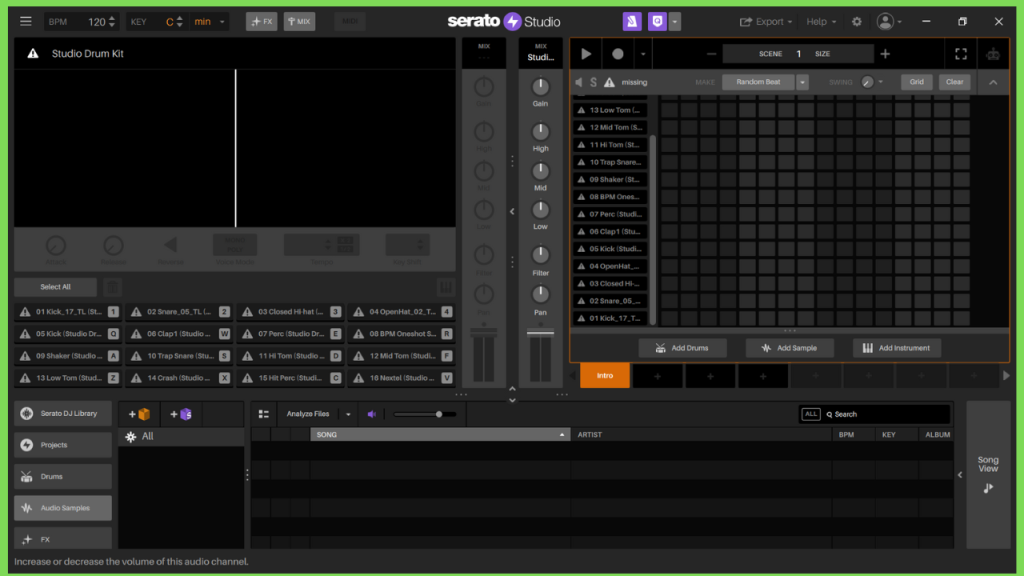Screen dimensions: 1024x576
Task: Open the hamburger main menu
Action: [x=25, y=22]
